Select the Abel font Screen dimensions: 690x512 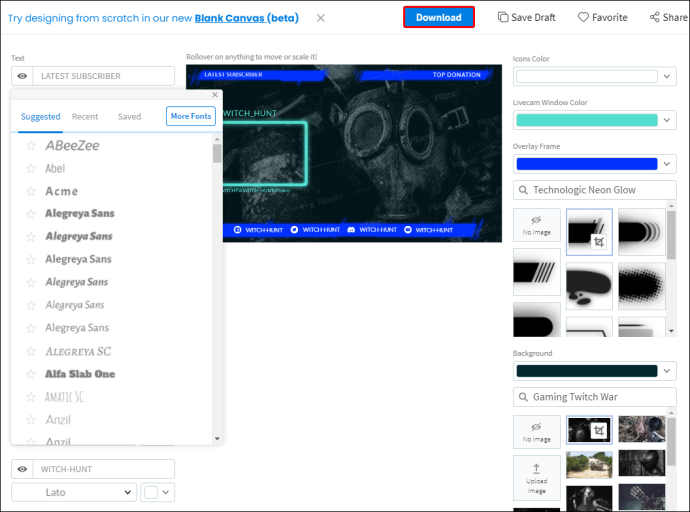coord(55,168)
